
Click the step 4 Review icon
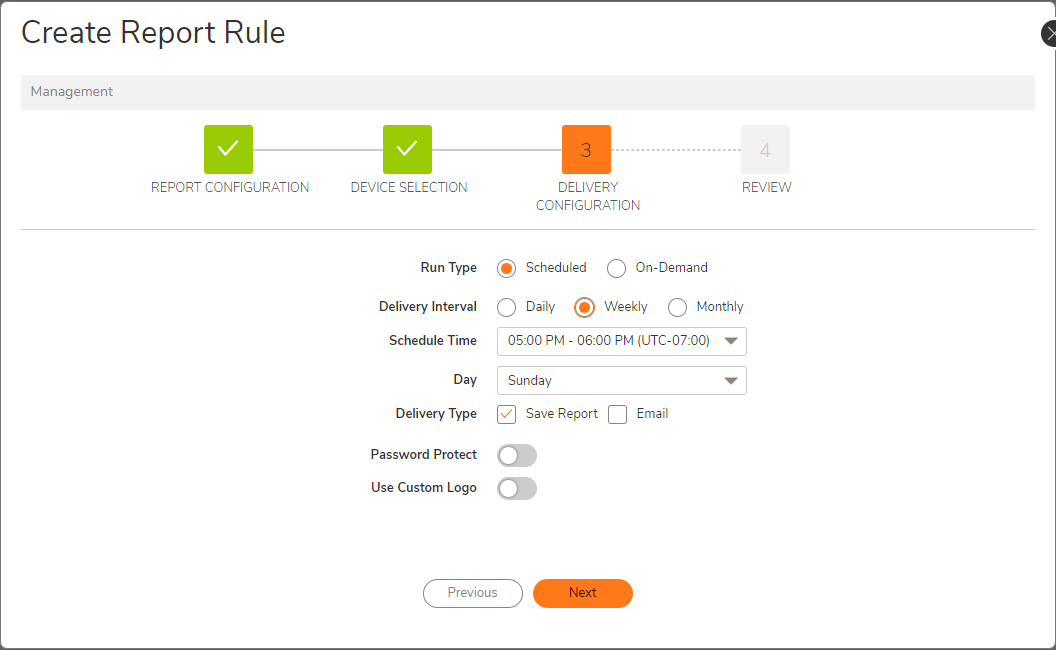coord(765,150)
